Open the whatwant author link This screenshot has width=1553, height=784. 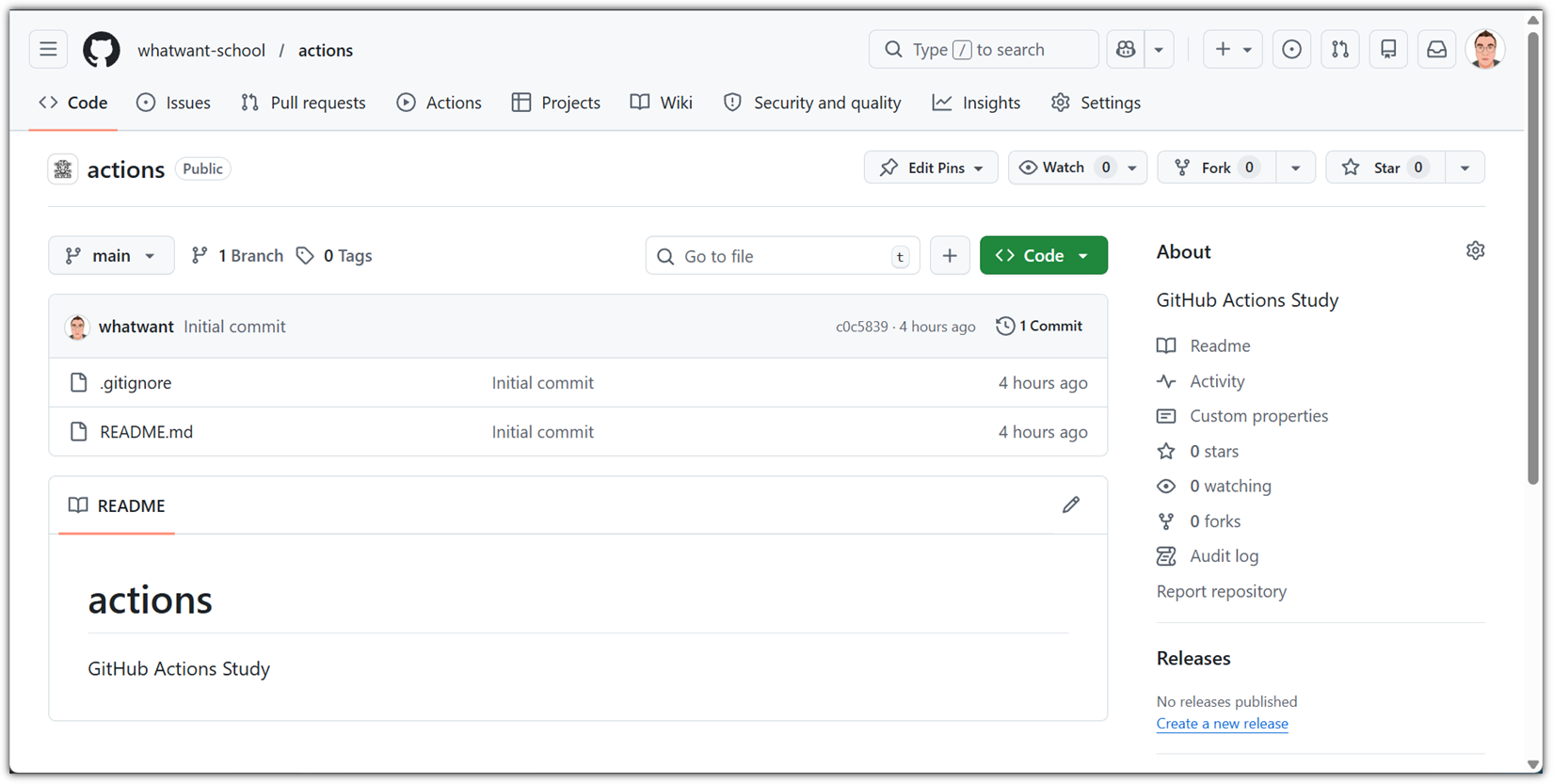coord(136,327)
